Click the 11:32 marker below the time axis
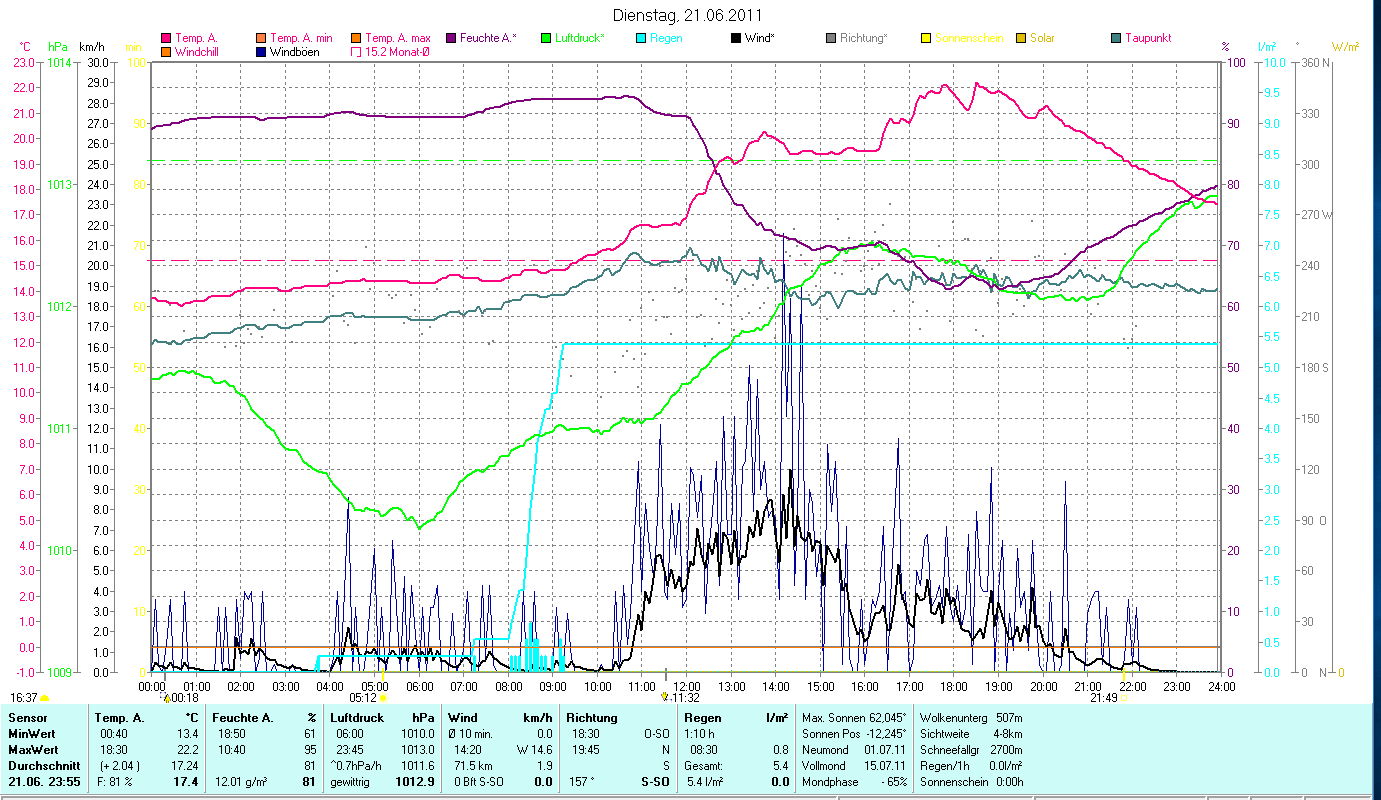 pyautogui.click(x=684, y=698)
